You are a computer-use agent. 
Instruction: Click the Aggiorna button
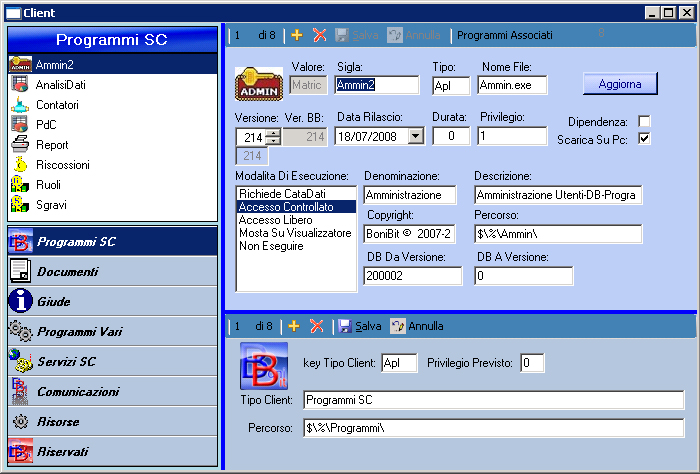620,83
